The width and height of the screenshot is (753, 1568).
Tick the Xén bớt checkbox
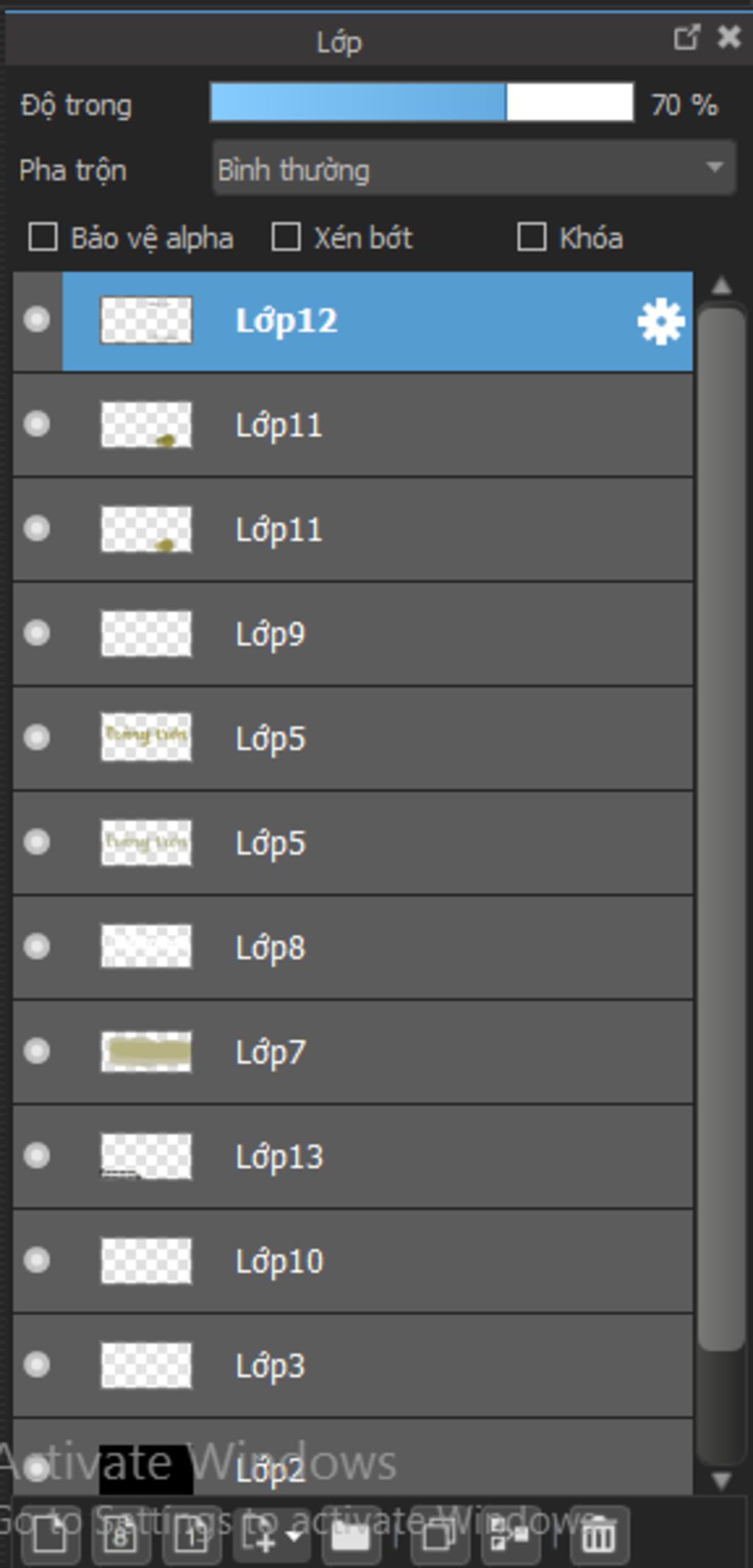286,237
